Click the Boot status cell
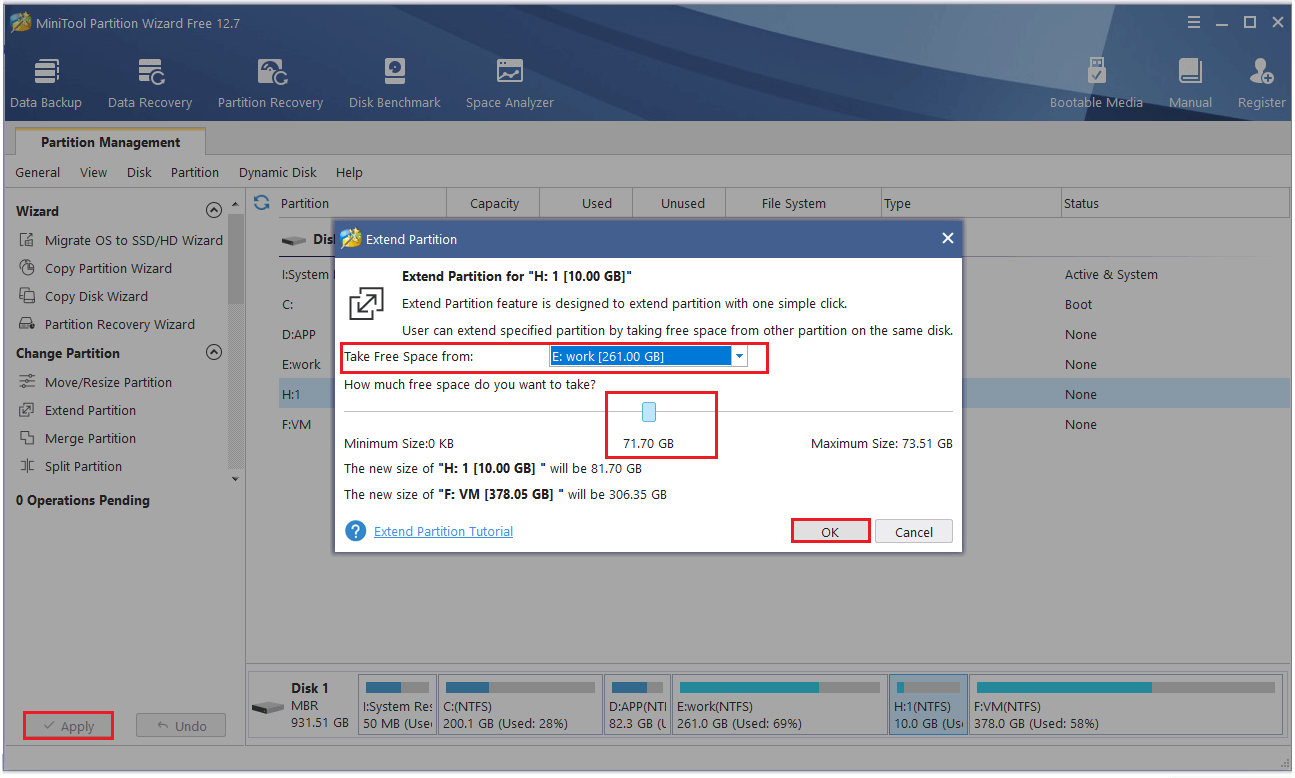Image resolution: width=1295 pixels, height=778 pixels. pyautogui.click(x=1078, y=304)
